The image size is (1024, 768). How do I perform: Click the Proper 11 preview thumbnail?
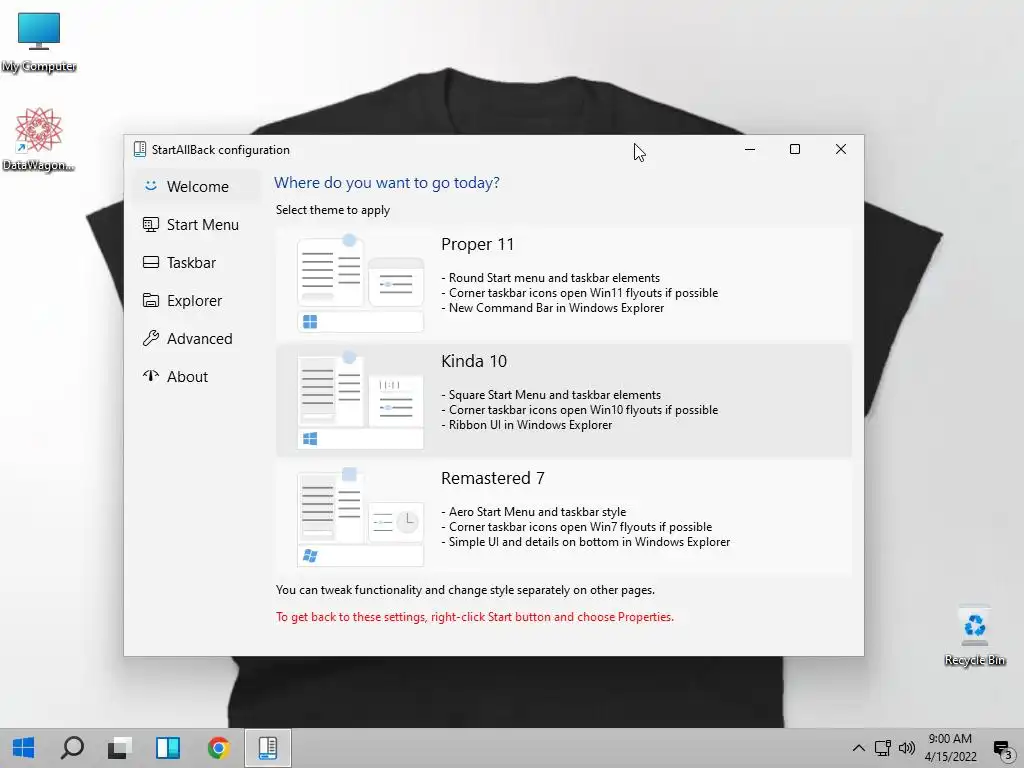(x=360, y=283)
